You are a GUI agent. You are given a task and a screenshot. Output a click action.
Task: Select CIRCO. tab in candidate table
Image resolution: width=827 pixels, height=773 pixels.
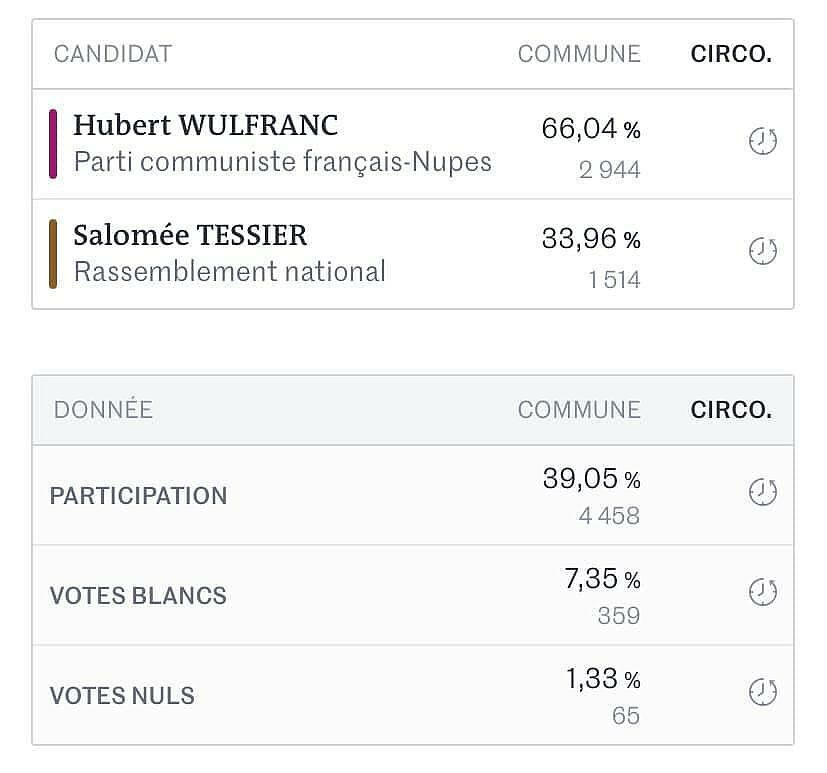pyautogui.click(x=731, y=54)
